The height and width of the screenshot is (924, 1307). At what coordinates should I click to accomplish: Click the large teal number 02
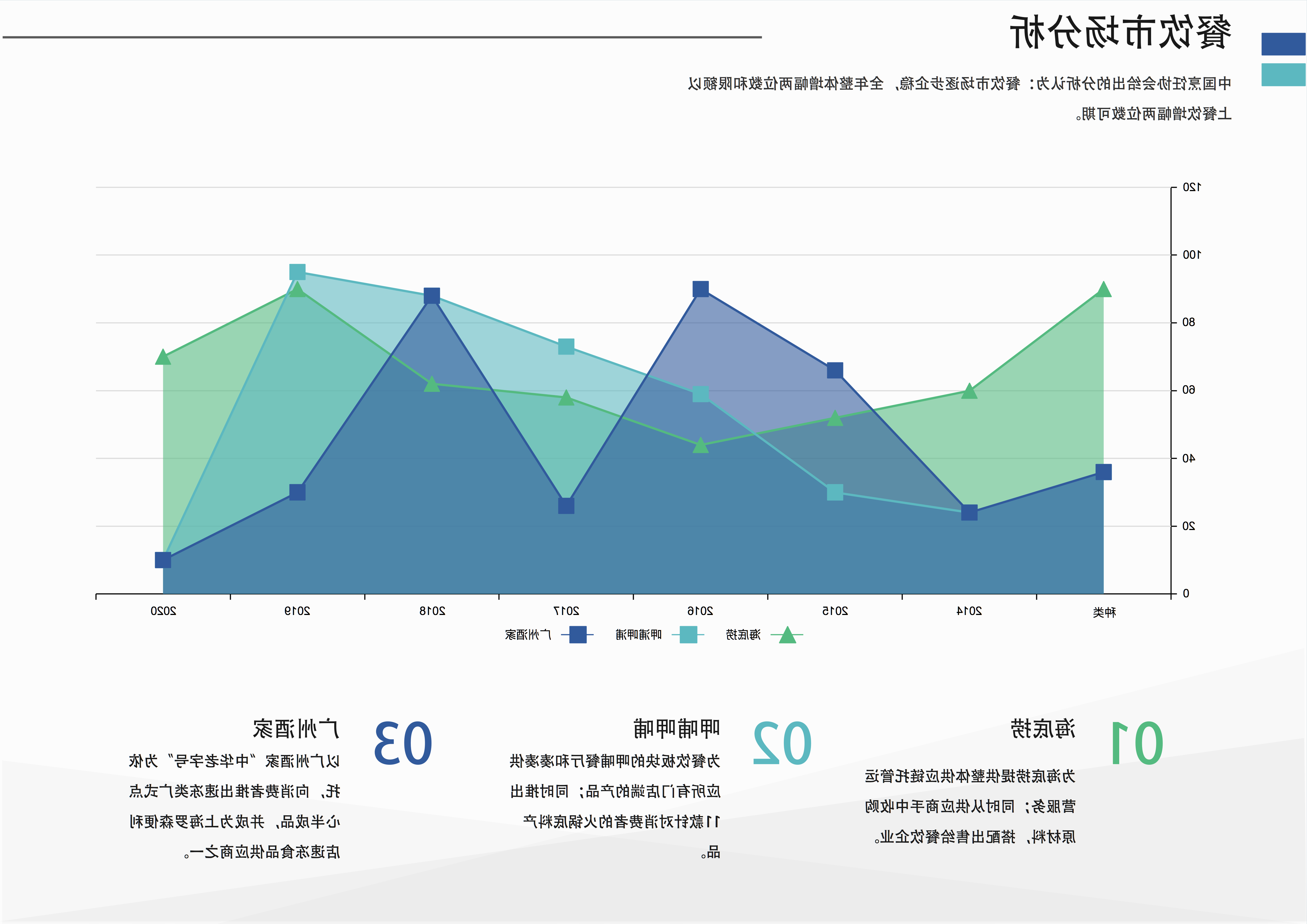(x=782, y=744)
